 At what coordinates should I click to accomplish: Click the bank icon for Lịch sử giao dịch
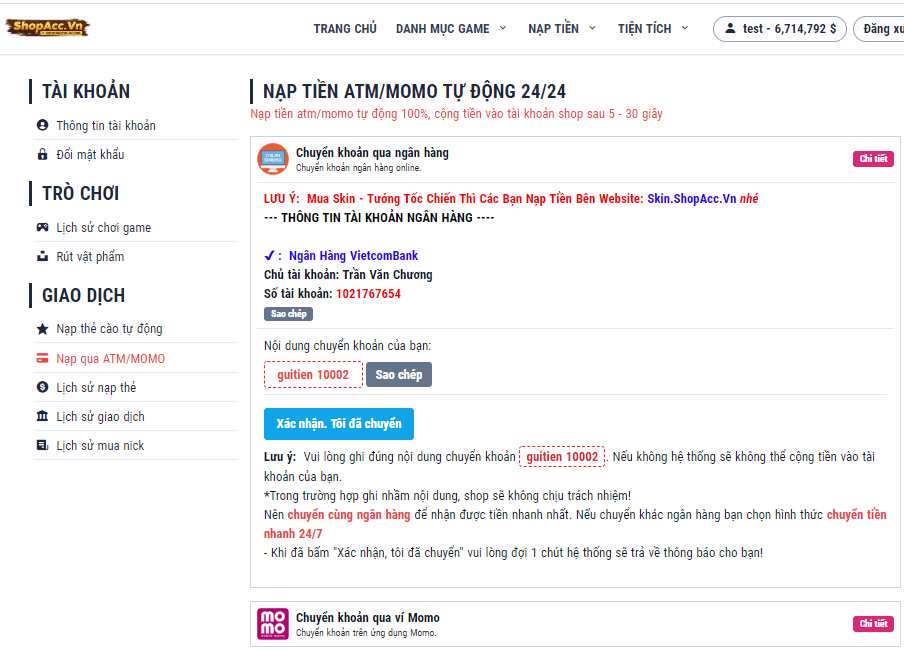42,416
